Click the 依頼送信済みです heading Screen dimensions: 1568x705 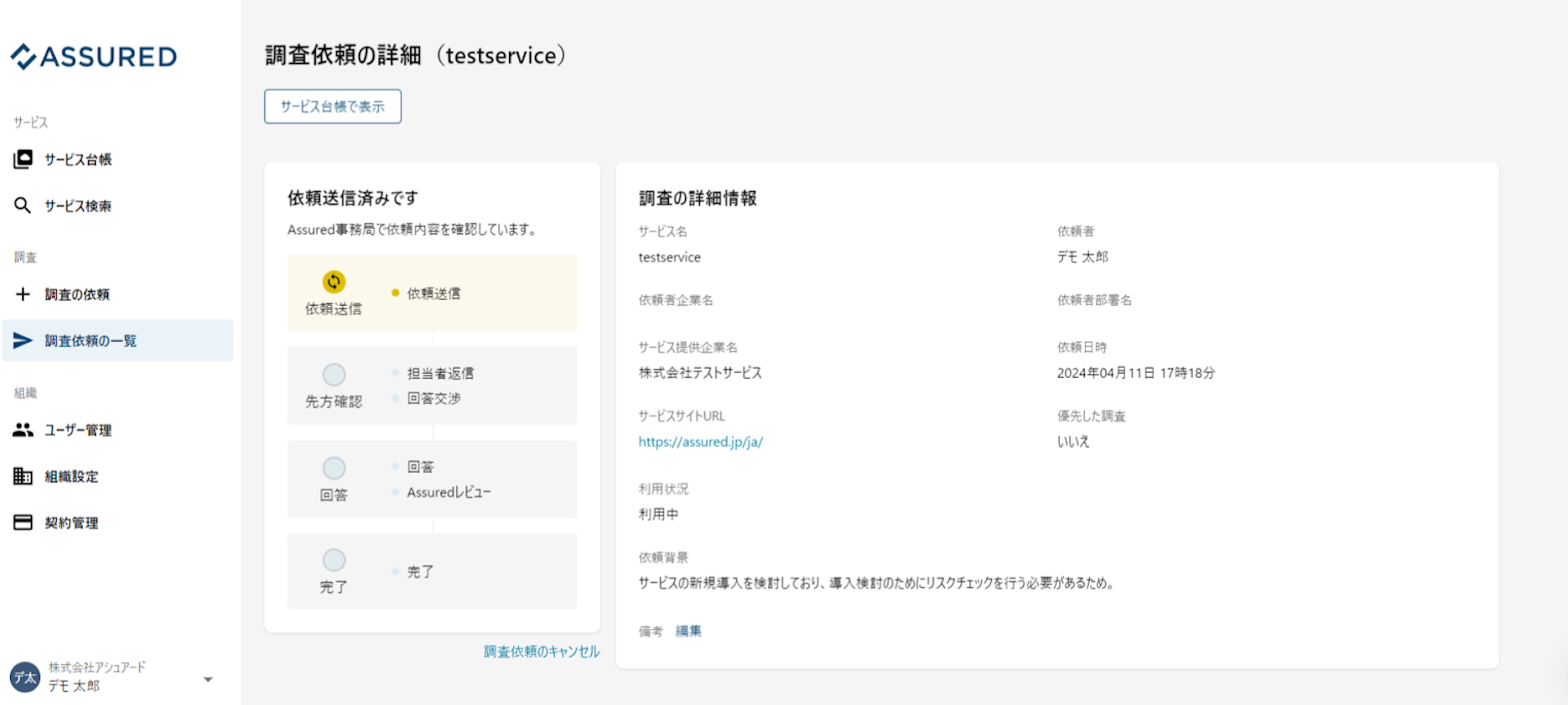coord(353,198)
